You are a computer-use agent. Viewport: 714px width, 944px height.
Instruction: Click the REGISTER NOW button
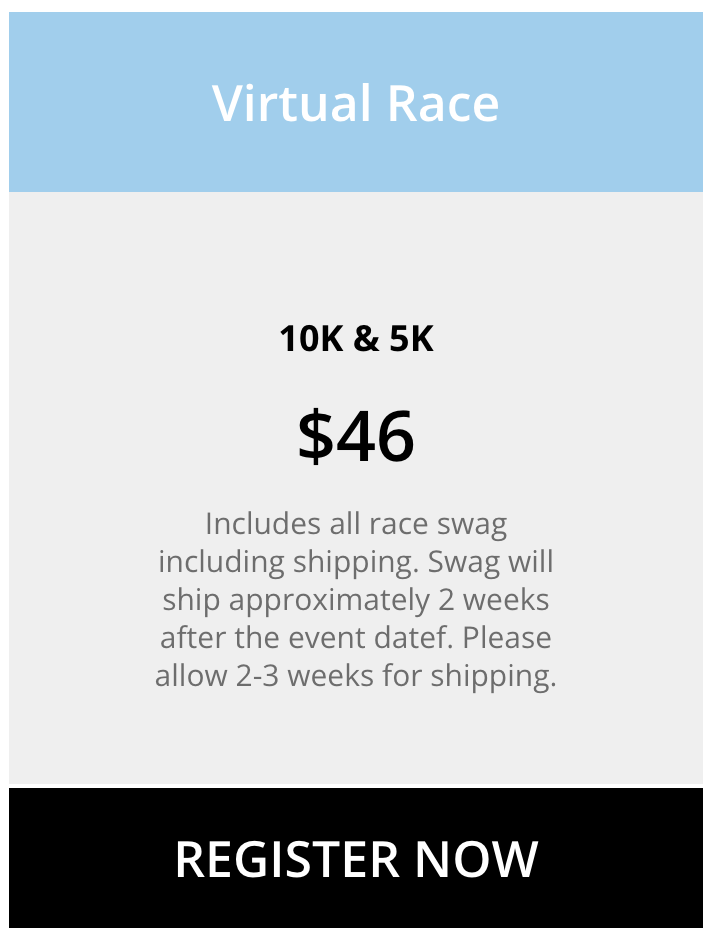pyautogui.click(x=356, y=858)
